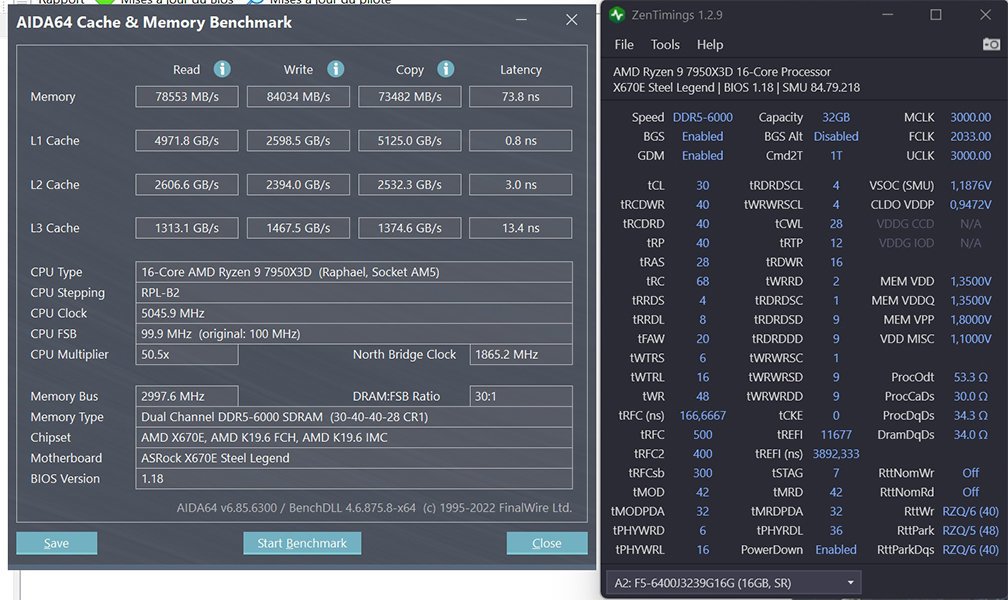This screenshot has height=600, width=1008.
Task: Click the L3 Cache Write value box
Action: click(298, 228)
